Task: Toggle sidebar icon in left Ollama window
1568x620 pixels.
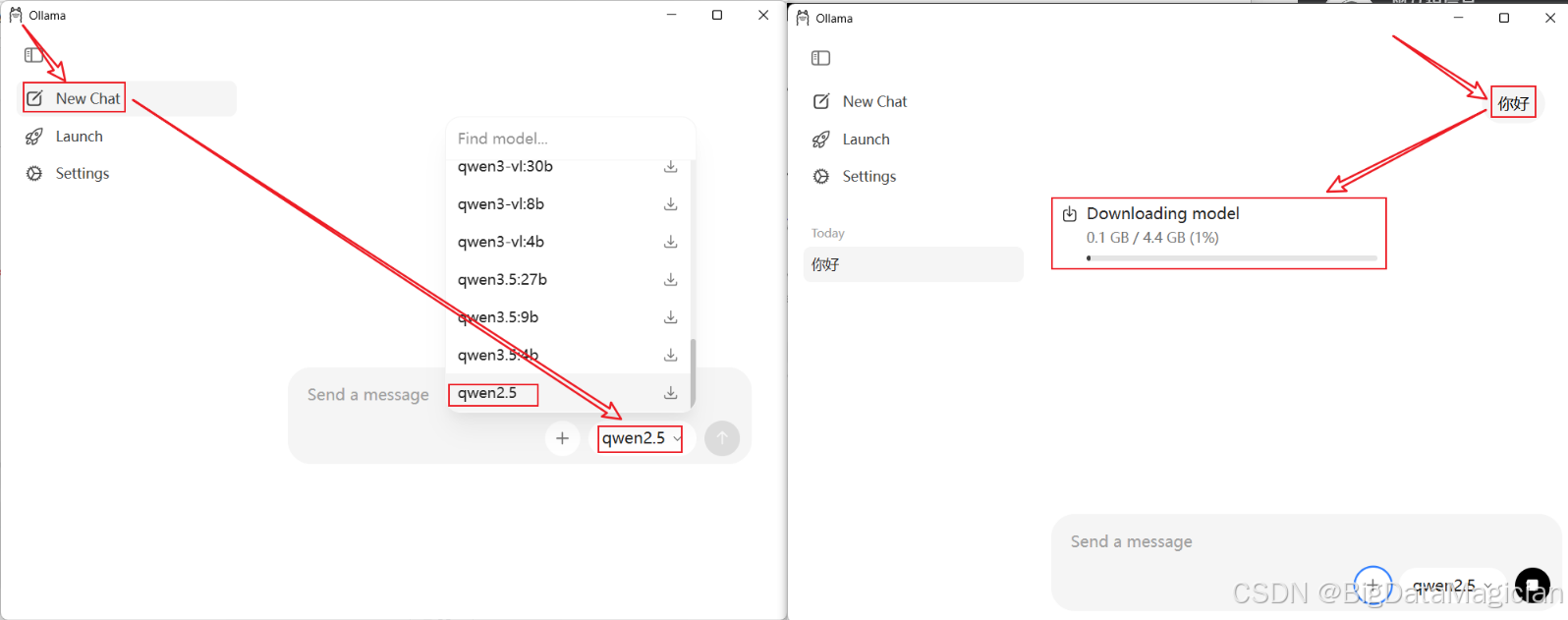Action: 33,55
